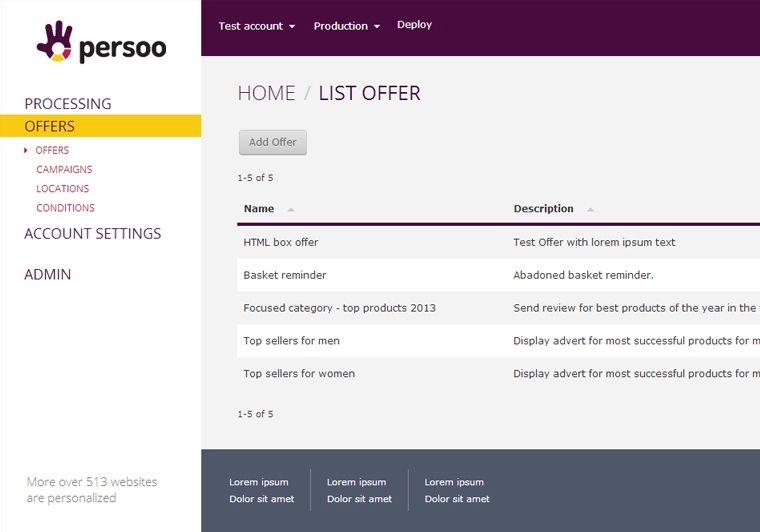Click the first Lorem ipsum footer link
The width and height of the screenshot is (760, 532).
pyautogui.click(x=259, y=482)
